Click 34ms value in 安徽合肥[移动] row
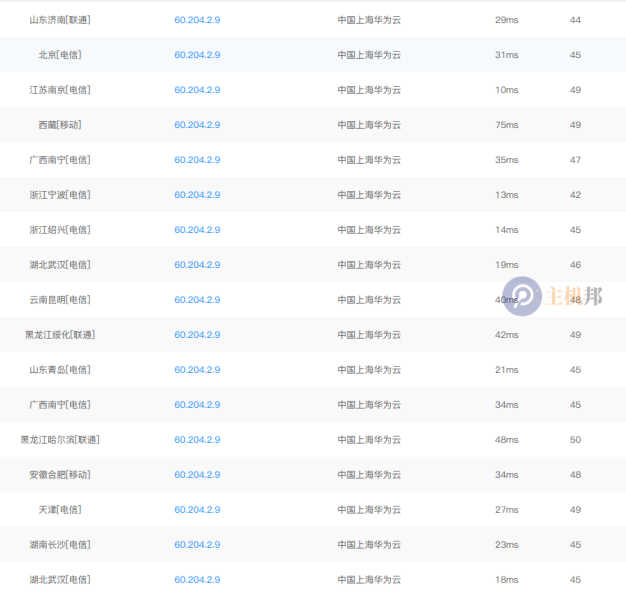The width and height of the screenshot is (626, 594). pyautogui.click(x=507, y=475)
